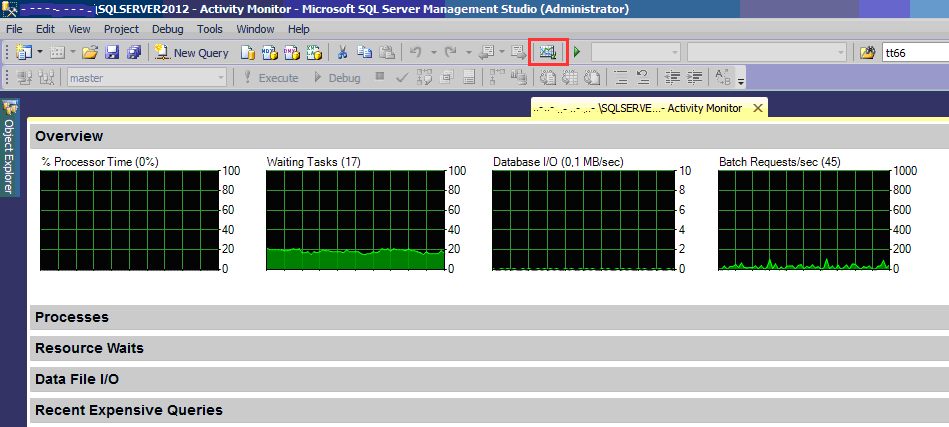Click the Open File folder icon
This screenshot has width=949, height=427.
click(x=90, y=53)
